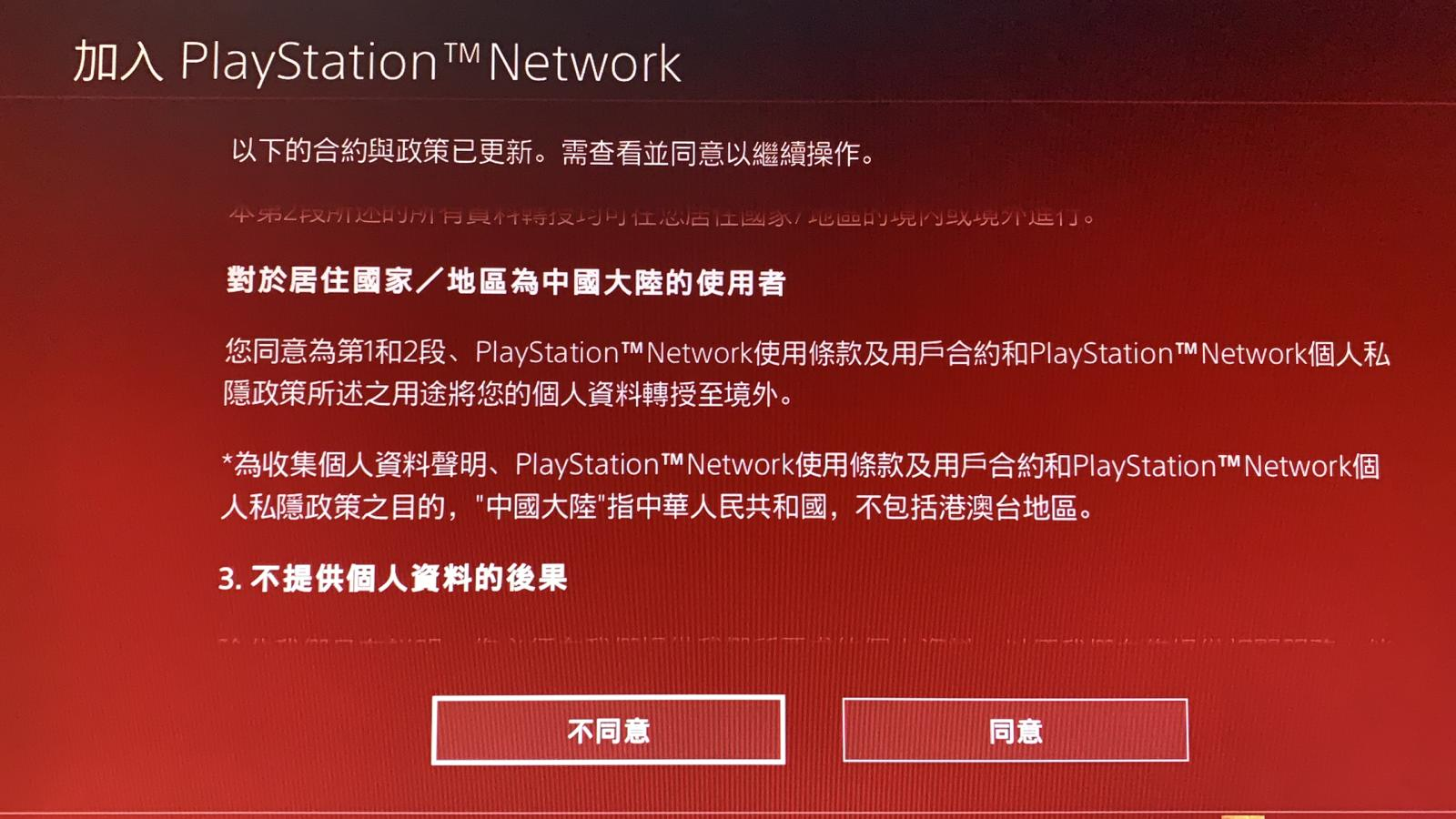The height and width of the screenshot is (819, 1456).
Task: Select heading 對於居住國家／地區為中國大陸的使用者
Action: coord(506,282)
